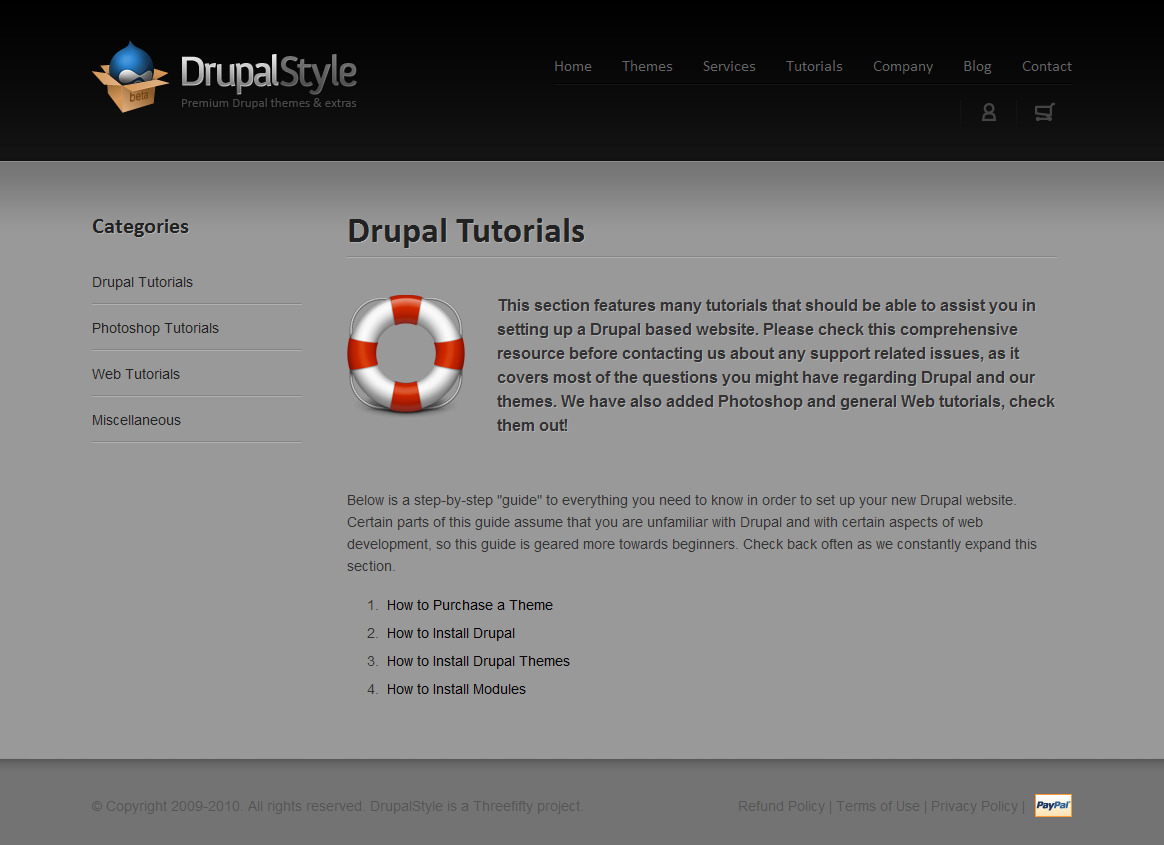The height and width of the screenshot is (845, 1164).
Task: Click the lifebuoy support image
Action: coord(406,353)
